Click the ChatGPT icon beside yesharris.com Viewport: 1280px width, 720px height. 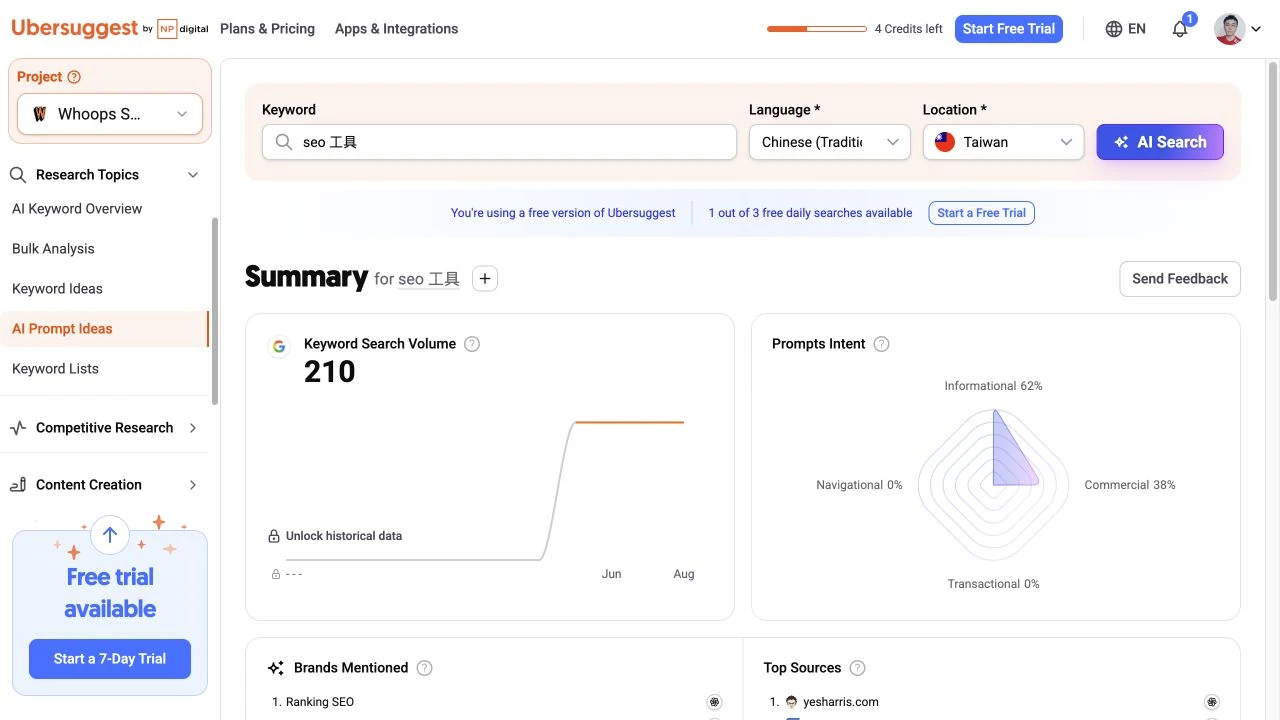pyautogui.click(x=1212, y=702)
